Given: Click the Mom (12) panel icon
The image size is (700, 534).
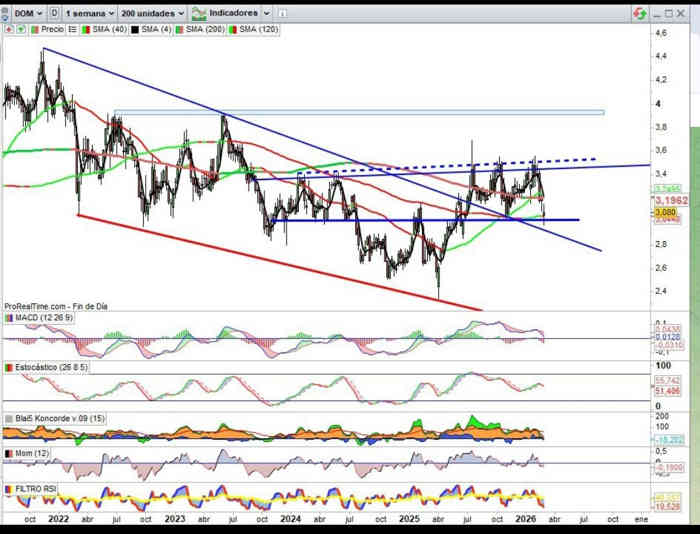Looking at the screenshot, I should tap(9, 453).
